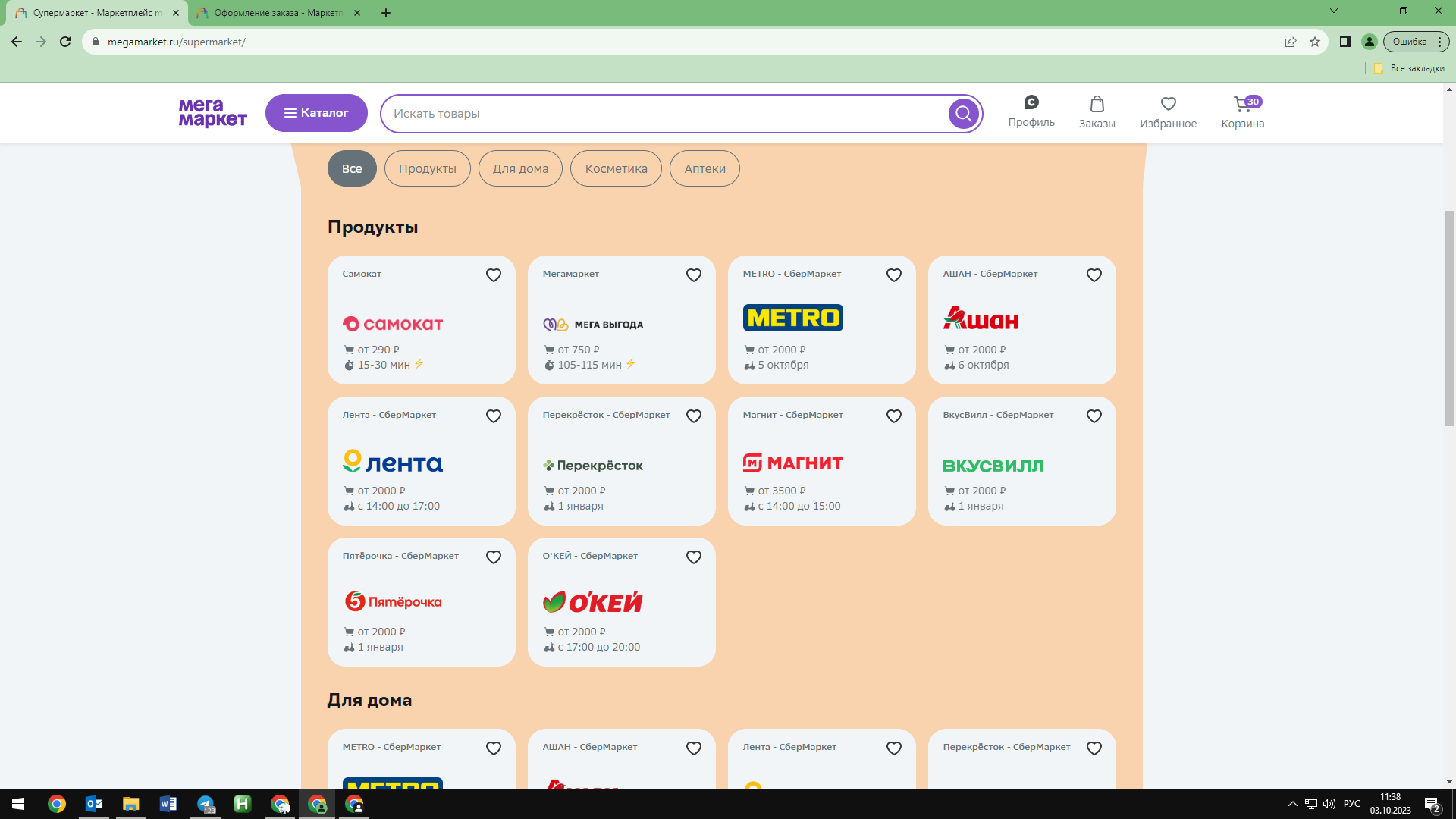Toggle the browser side panel
The width and height of the screenshot is (1456, 819).
point(1345,42)
